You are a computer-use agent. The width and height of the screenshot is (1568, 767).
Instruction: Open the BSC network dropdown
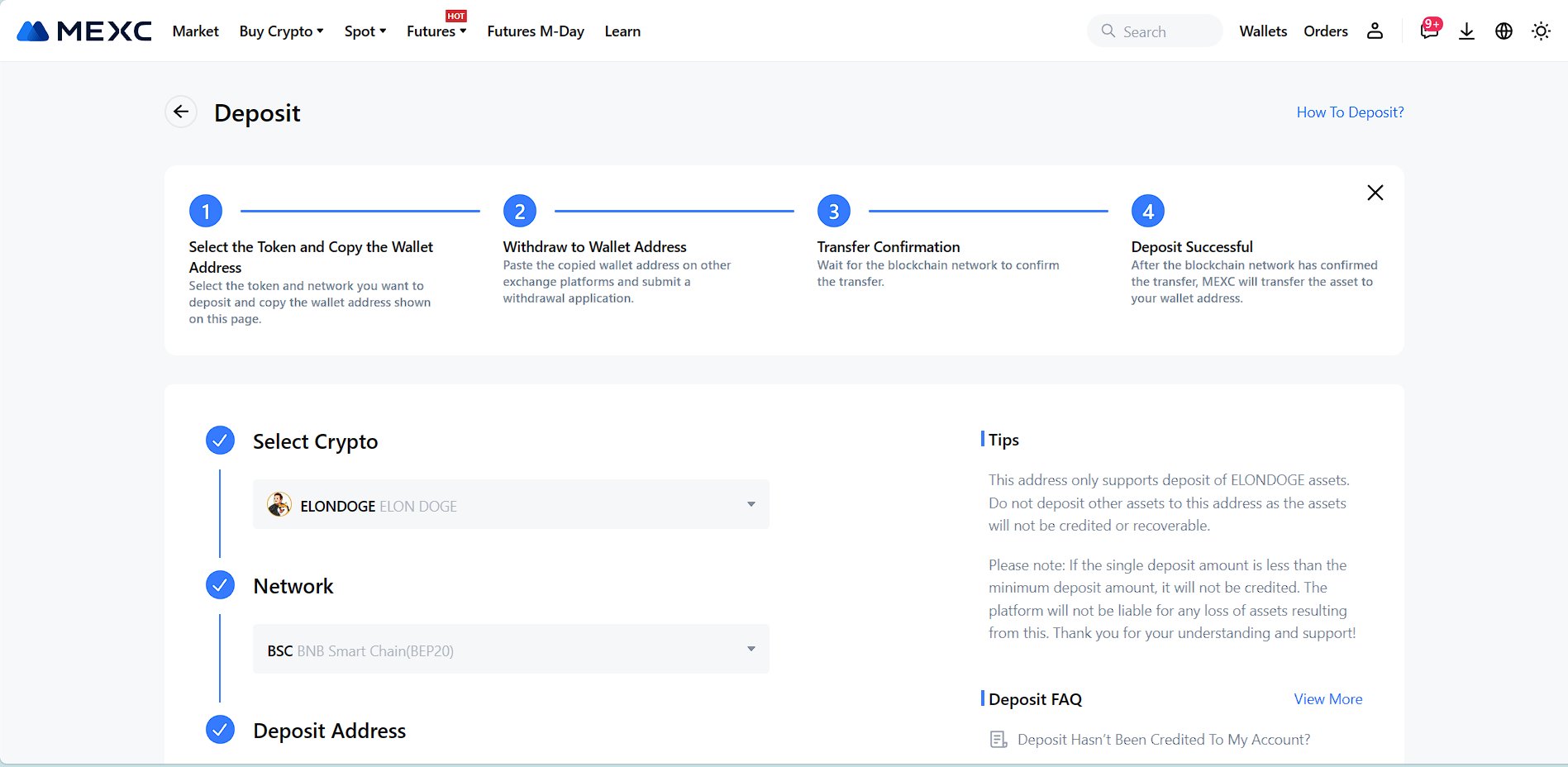point(511,649)
